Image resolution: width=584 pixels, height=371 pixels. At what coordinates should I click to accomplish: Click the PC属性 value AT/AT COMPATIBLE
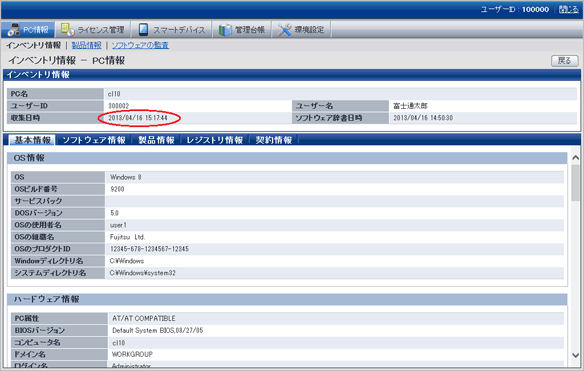point(144,318)
